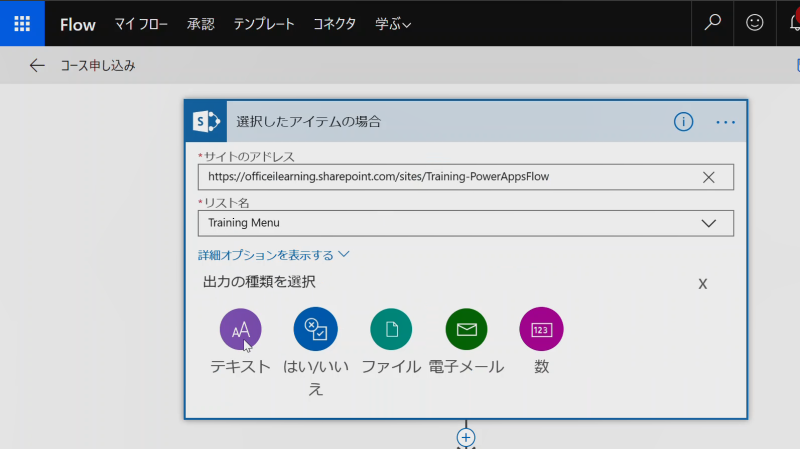Show trigger info via the (i) icon
This screenshot has width=800, height=449.
pyautogui.click(x=683, y=121)
